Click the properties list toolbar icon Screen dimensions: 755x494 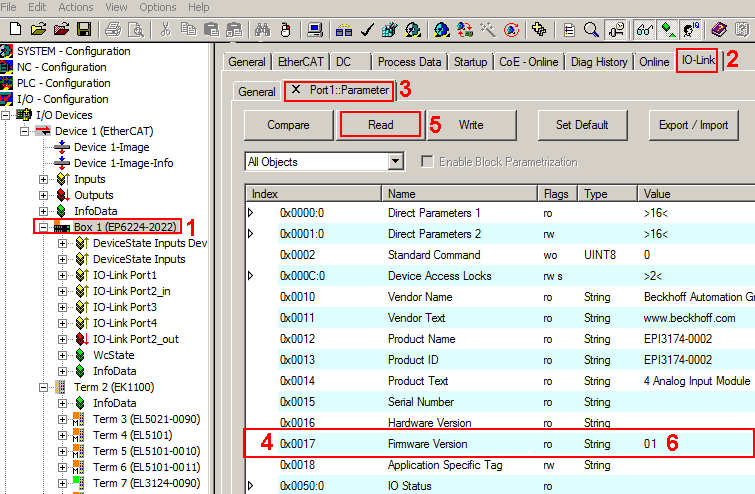(x=569, y=30)
